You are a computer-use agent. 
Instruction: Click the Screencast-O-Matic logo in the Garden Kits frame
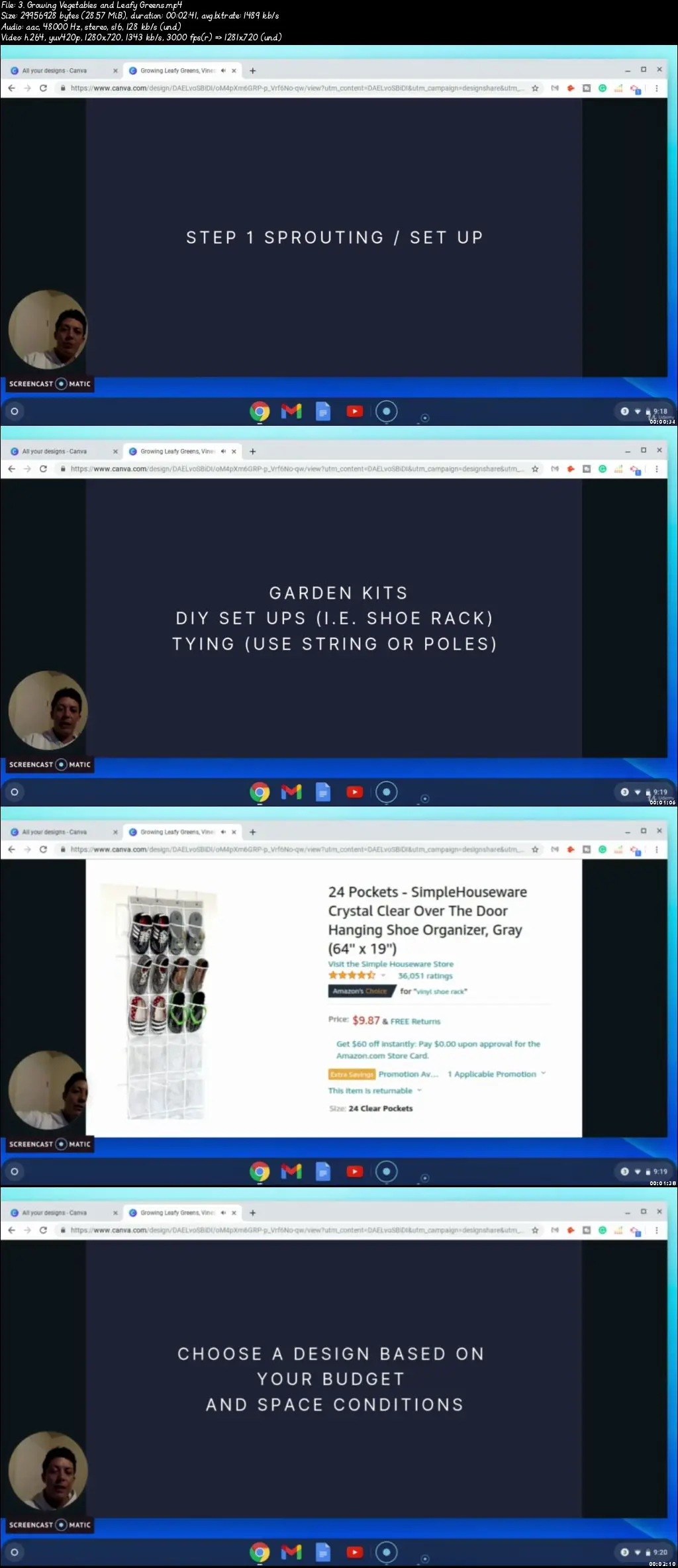(x=50, y=765)
